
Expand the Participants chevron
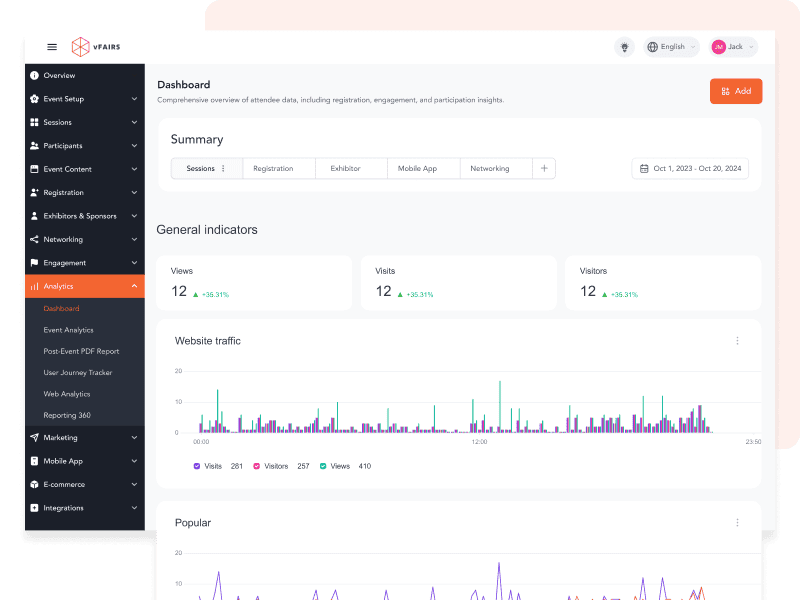(134, 146)
